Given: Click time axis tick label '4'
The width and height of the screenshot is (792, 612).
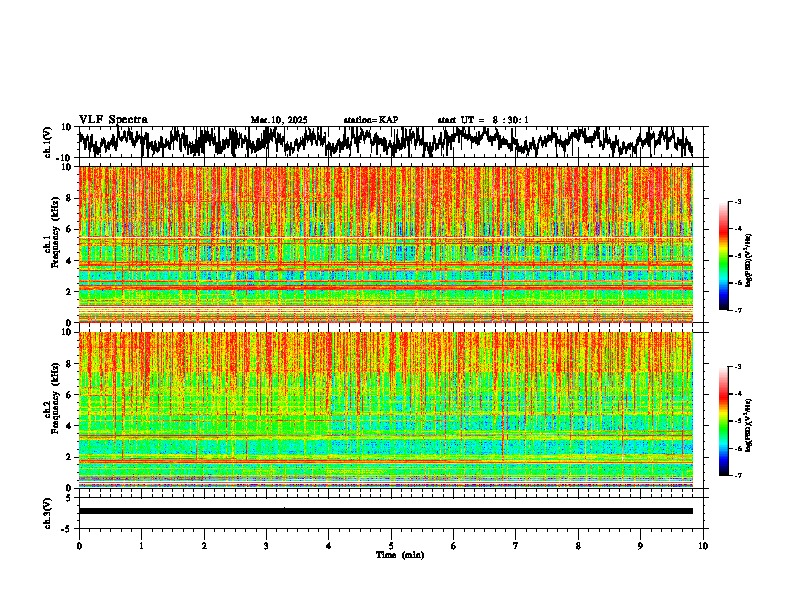Looking at the screenshot, I should click(x=329, y=546).
